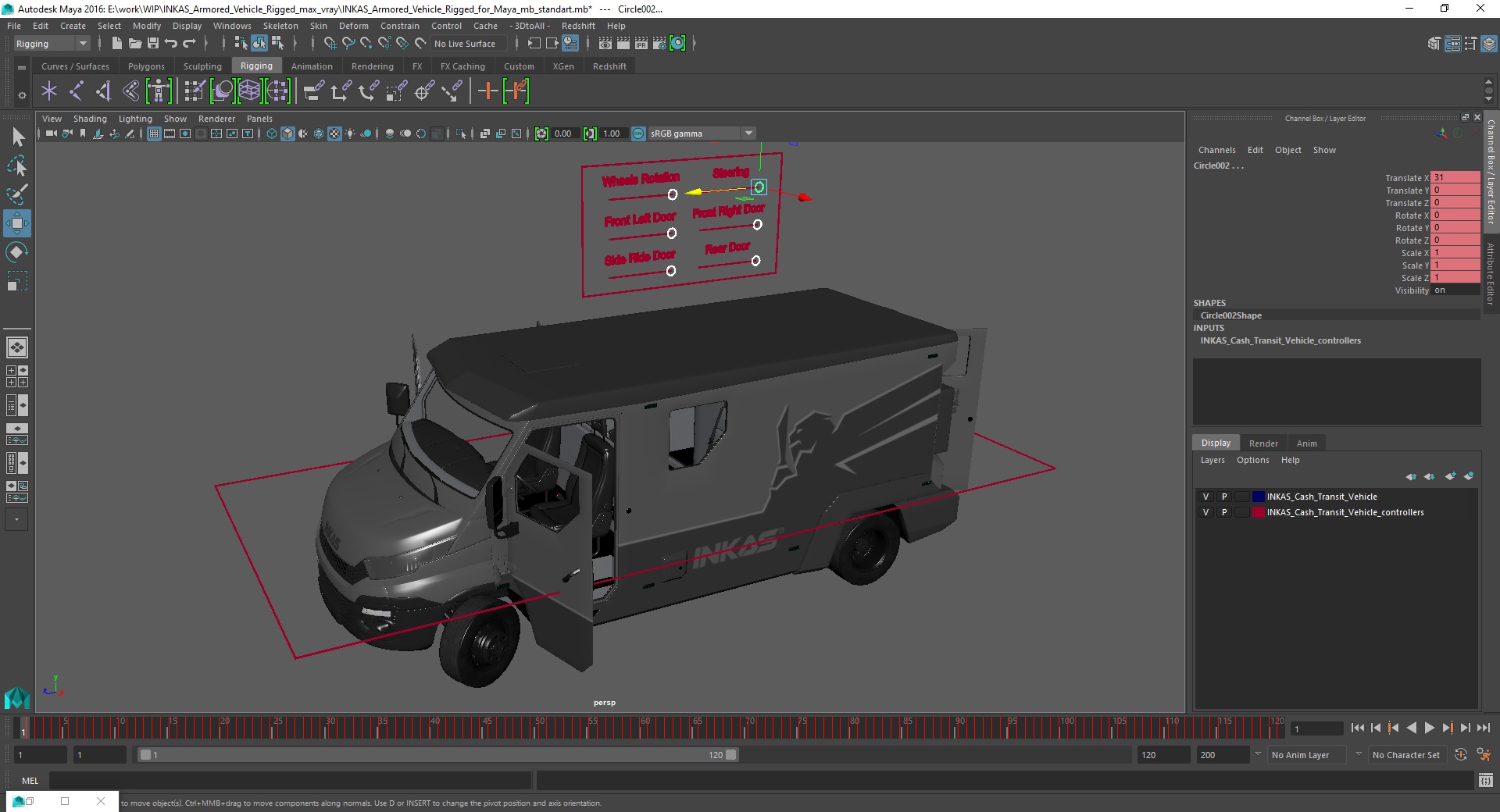Toggle playback P of INKAS_Cash_Transit_Vehicle layer
1500x812 pixels.
(1224, 497)
